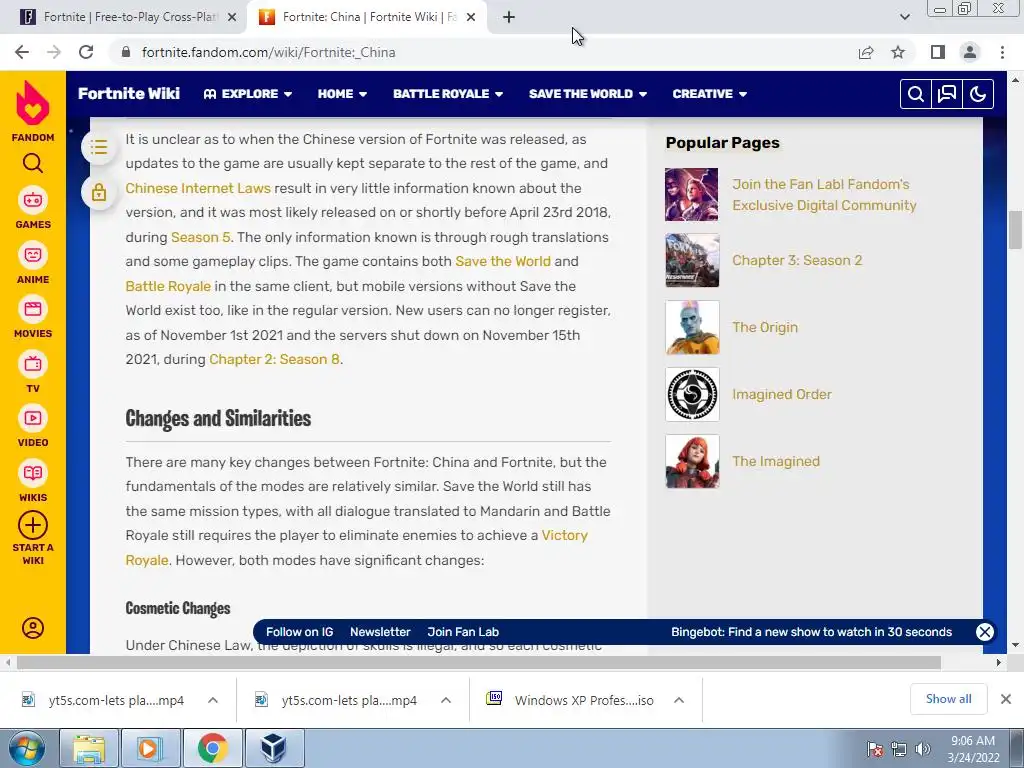Click Show all downloads button

click(x=948, y=699)
